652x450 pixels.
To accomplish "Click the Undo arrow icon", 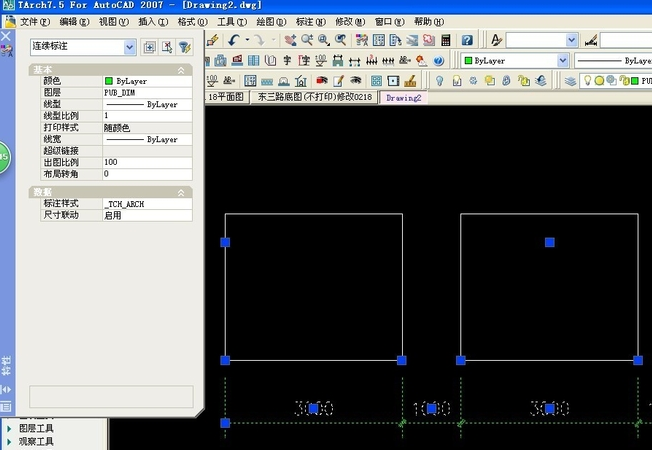I will coord(234,40).
